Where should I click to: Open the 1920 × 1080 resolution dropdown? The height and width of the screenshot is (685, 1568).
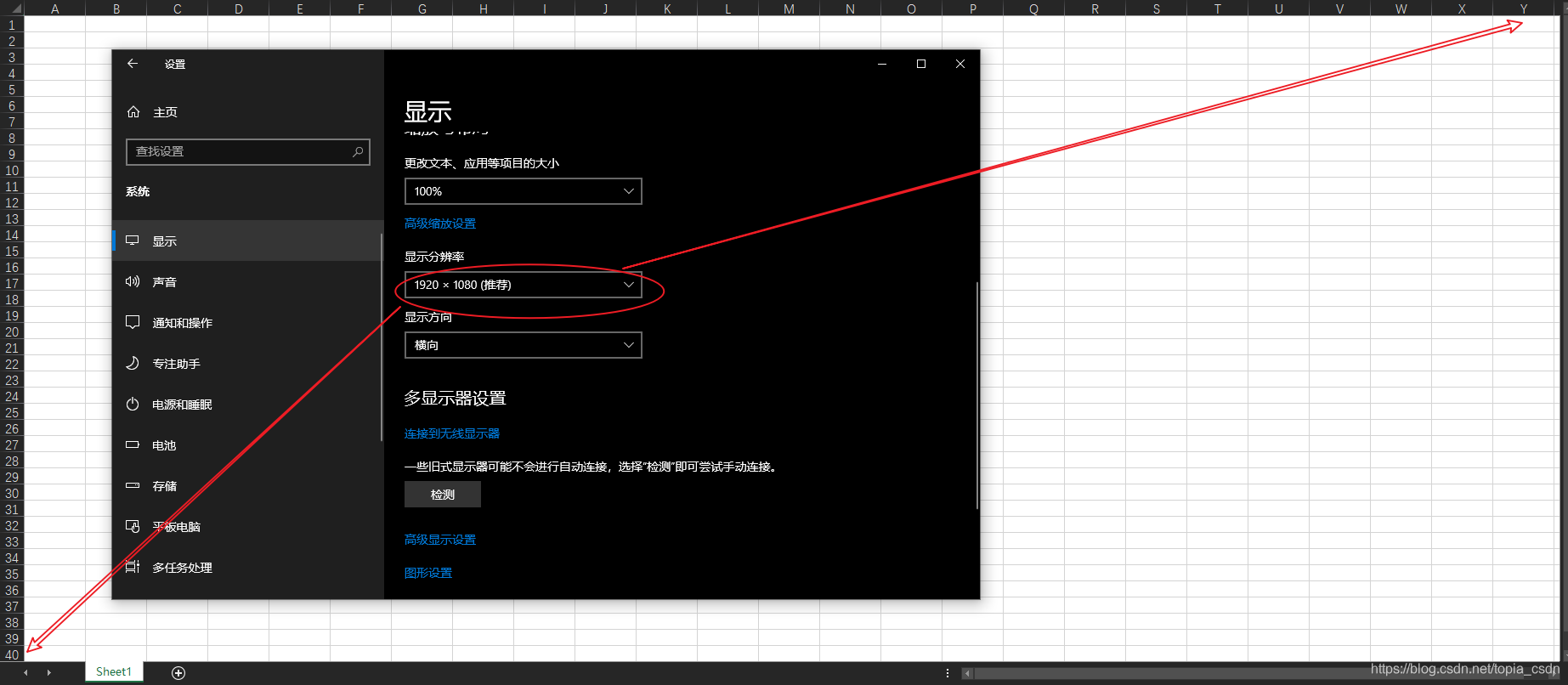[523, 285]
